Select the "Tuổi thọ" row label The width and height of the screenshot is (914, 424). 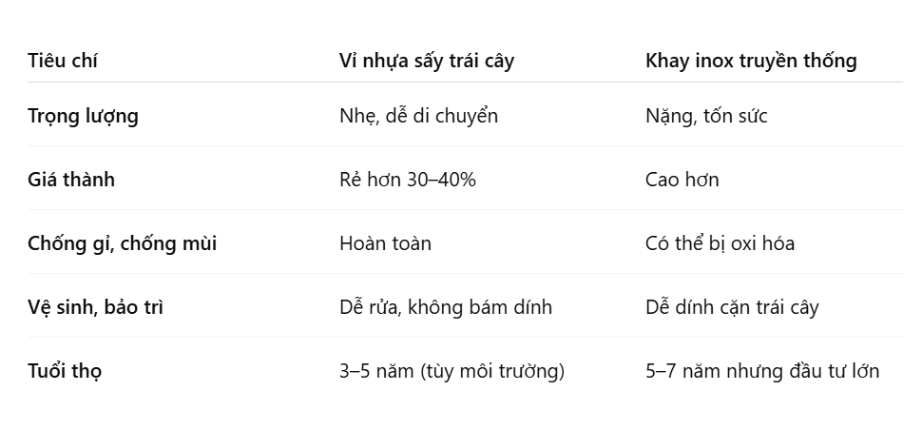[65, 371]
